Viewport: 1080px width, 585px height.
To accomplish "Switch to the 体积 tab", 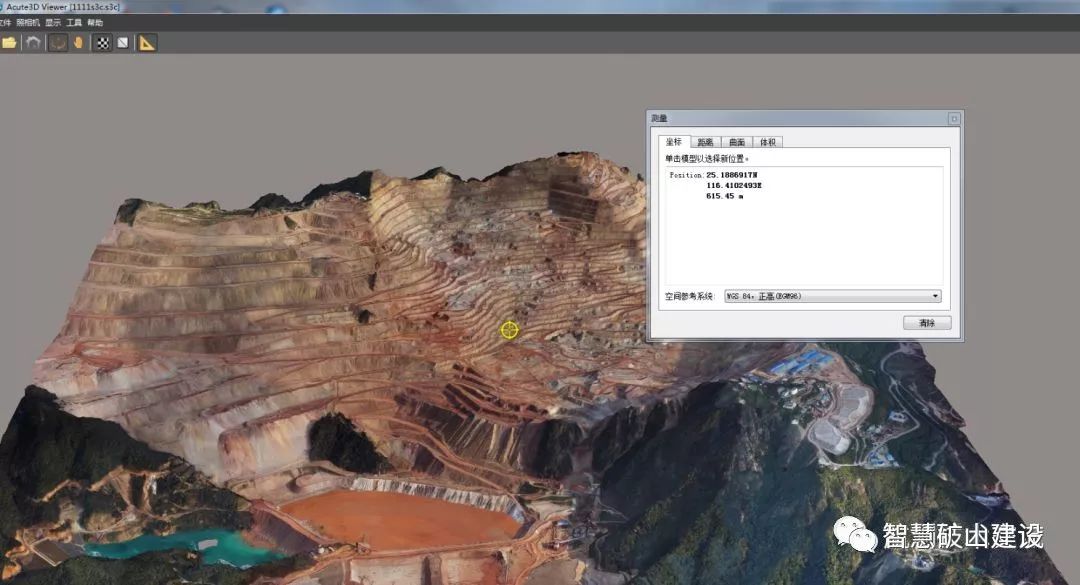I will point(766,143).
